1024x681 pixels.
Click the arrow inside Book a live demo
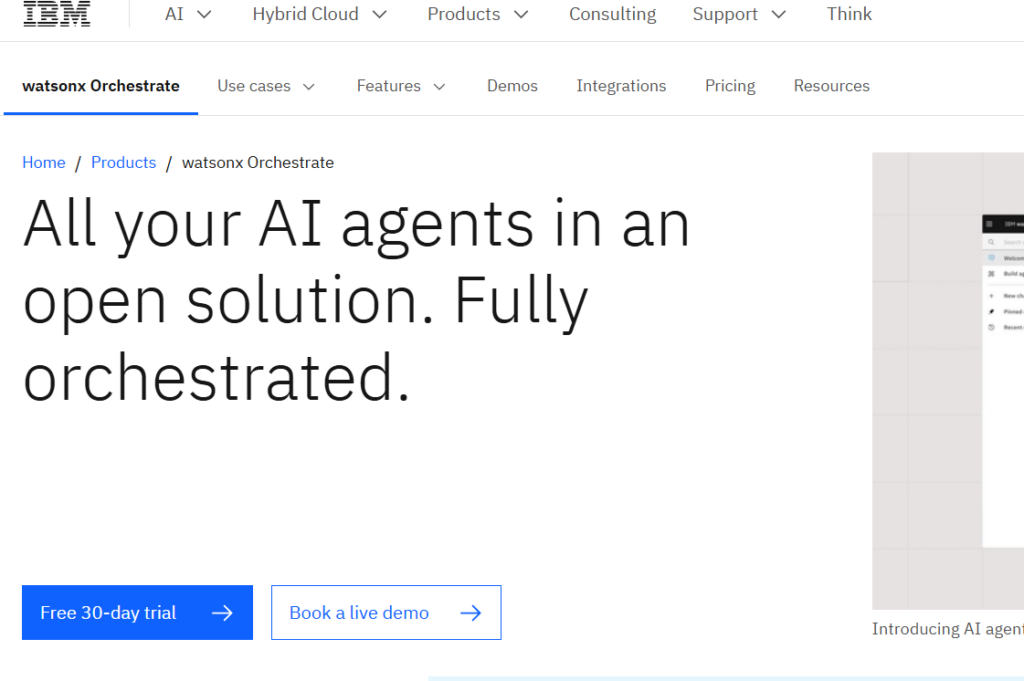pos(470,612)
